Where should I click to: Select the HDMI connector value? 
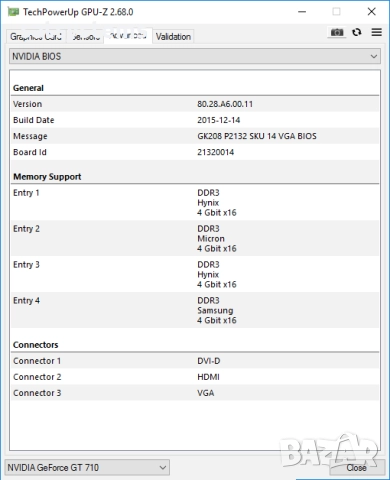pyautogui.click(x=208, y=377)
